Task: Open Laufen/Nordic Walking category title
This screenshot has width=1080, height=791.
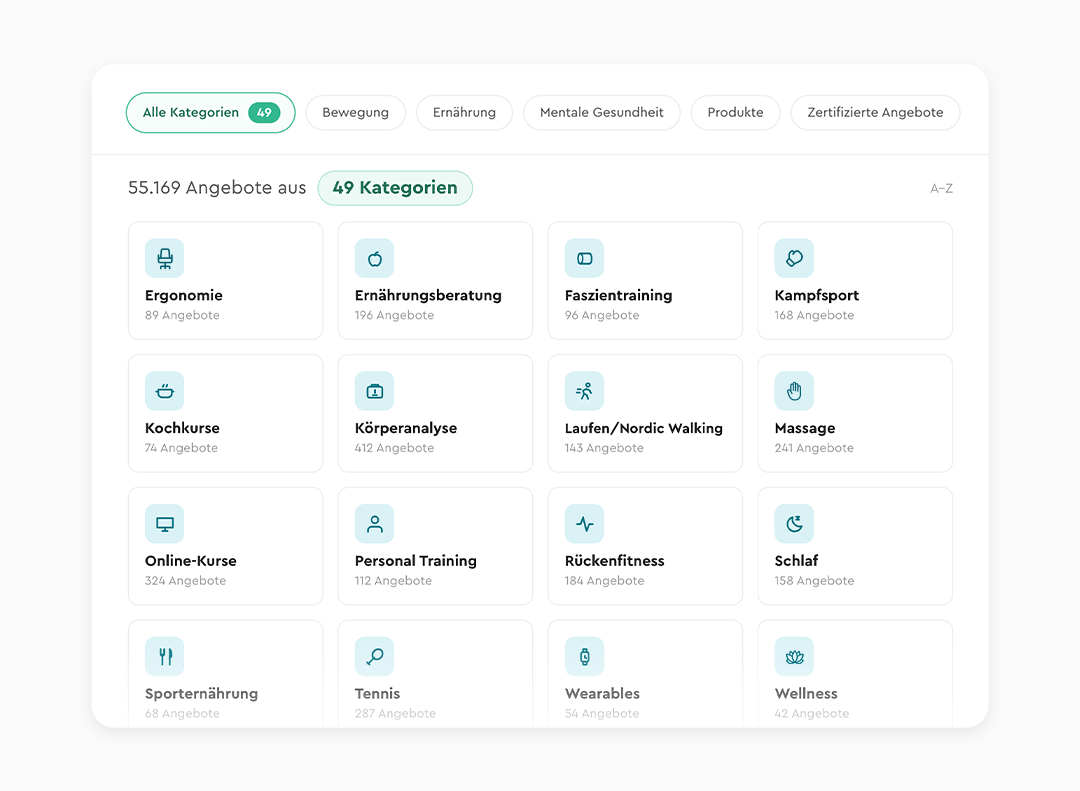Action: [644, 428]
